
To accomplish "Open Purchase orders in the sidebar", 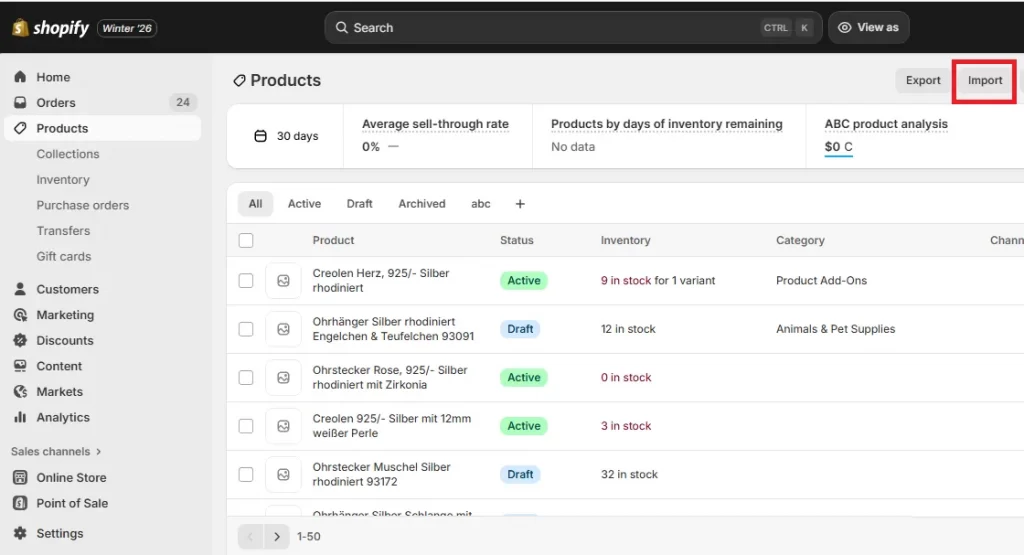I will pos(83,205).
